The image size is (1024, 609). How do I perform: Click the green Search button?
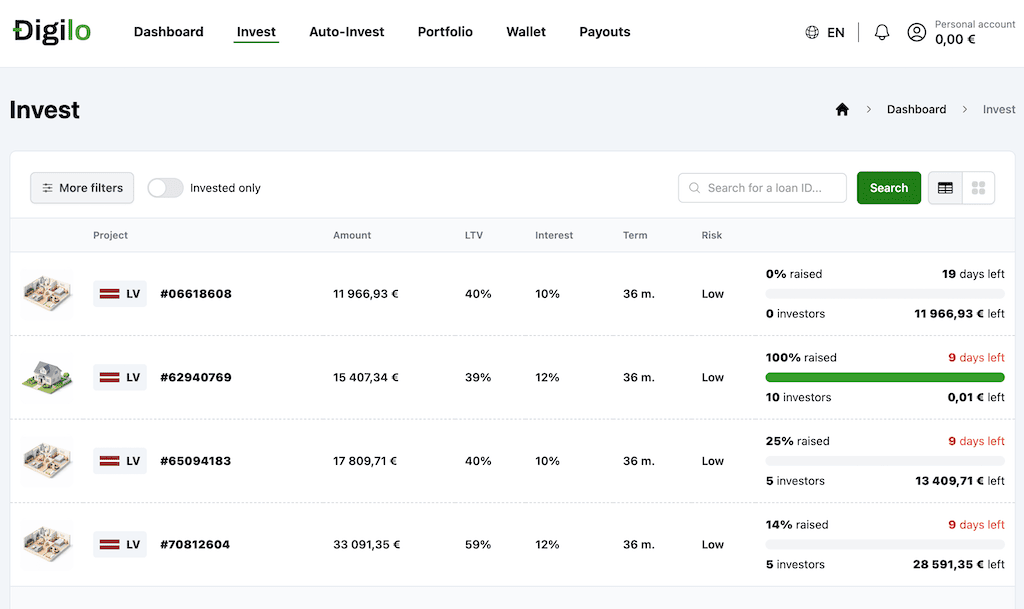pos(889,188)
